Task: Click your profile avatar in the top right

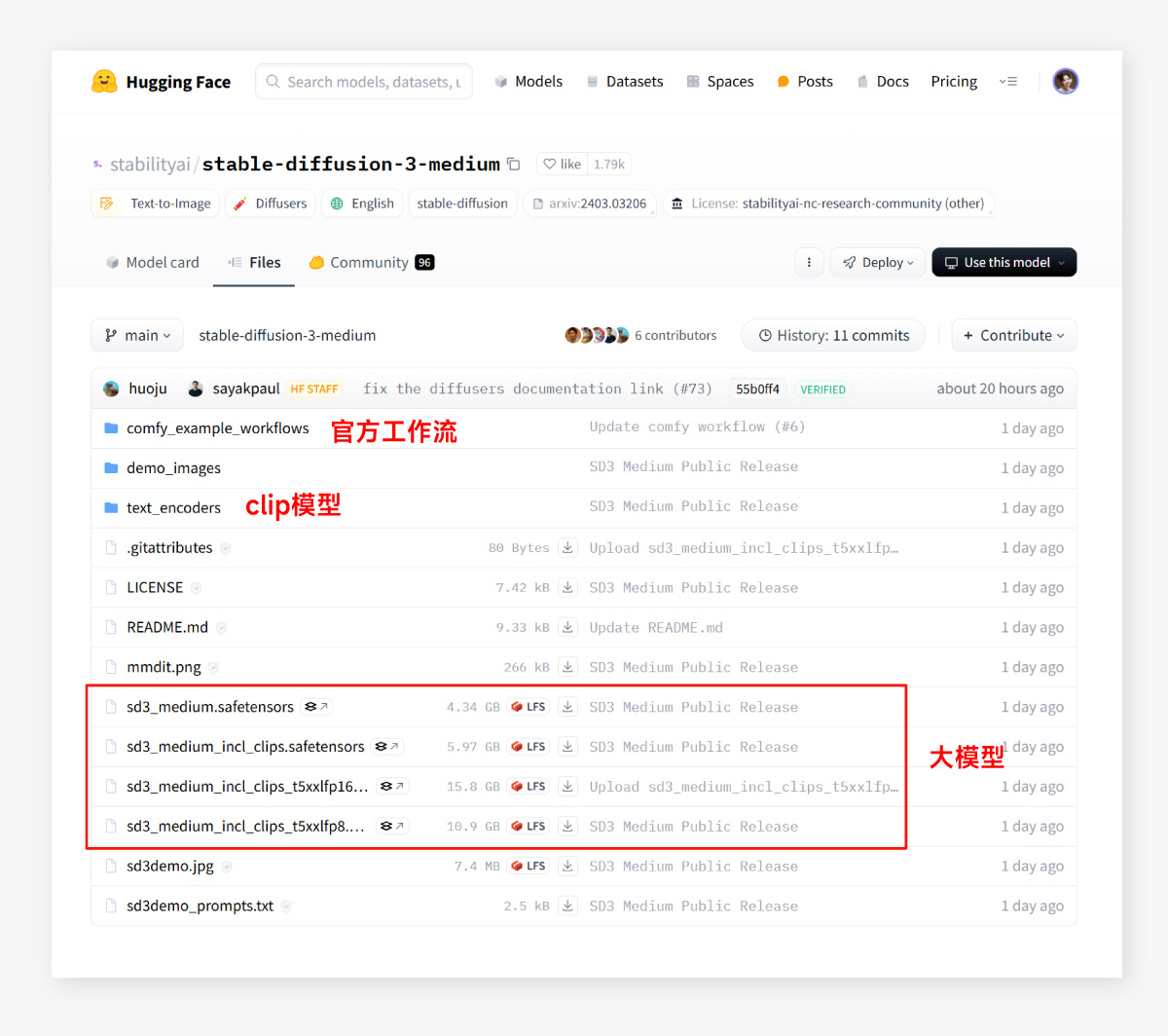Action: 1066,81
